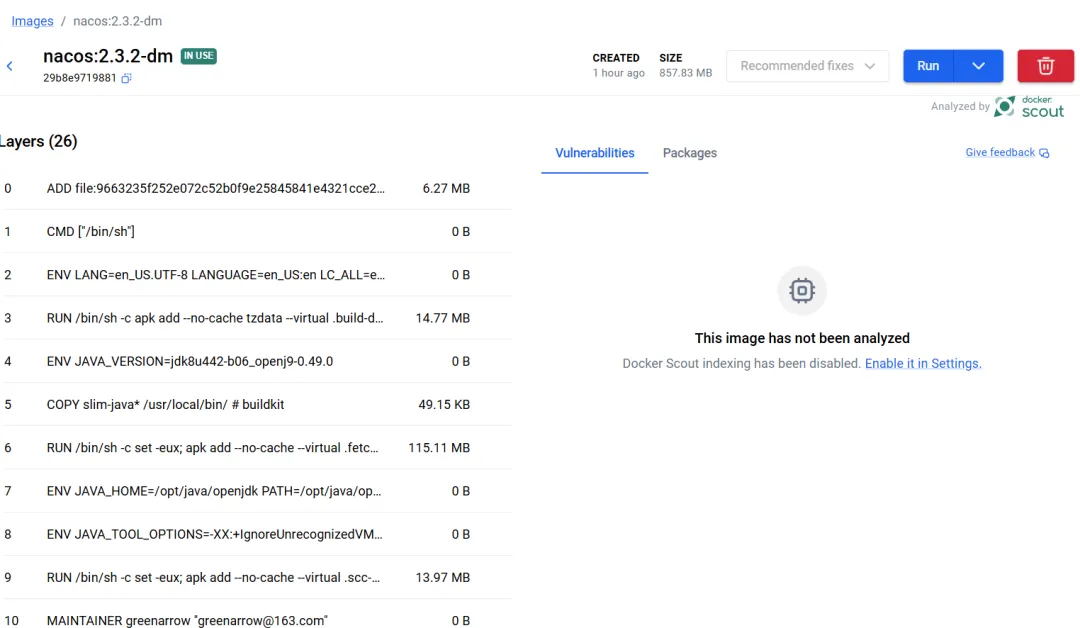This screenshot has width=1080, height=628.
Task: Click the 6.27 MB layer size
Action: pos(446,189)
